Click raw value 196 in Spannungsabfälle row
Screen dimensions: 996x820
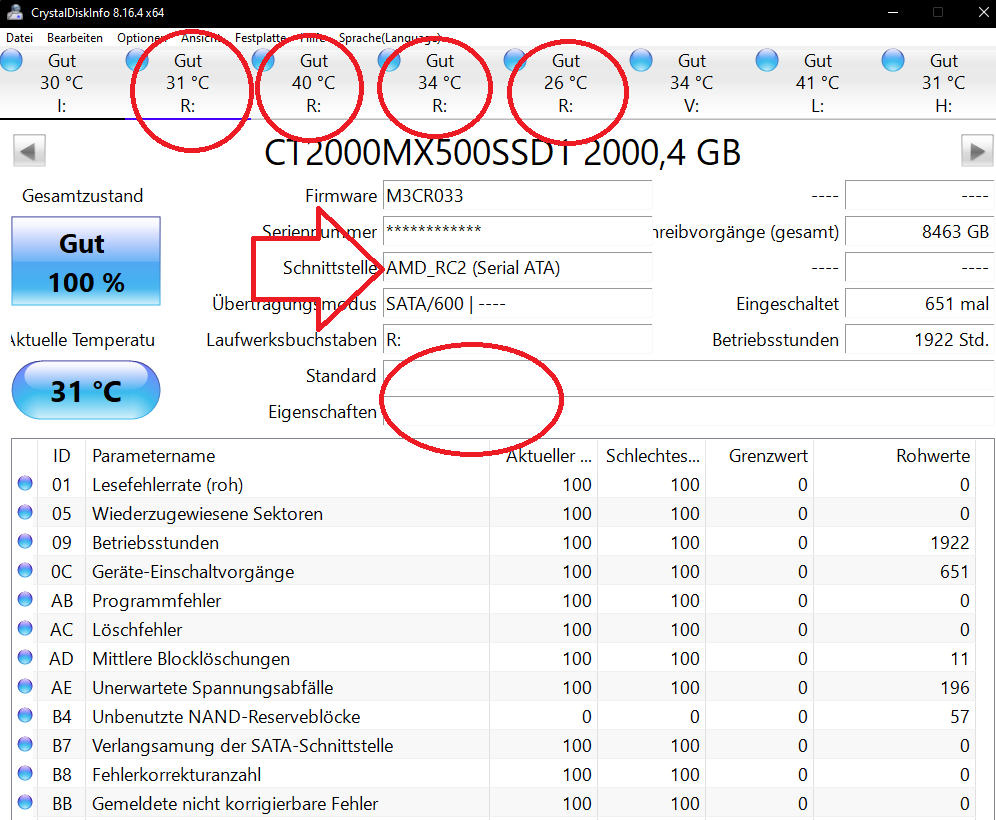955,688
